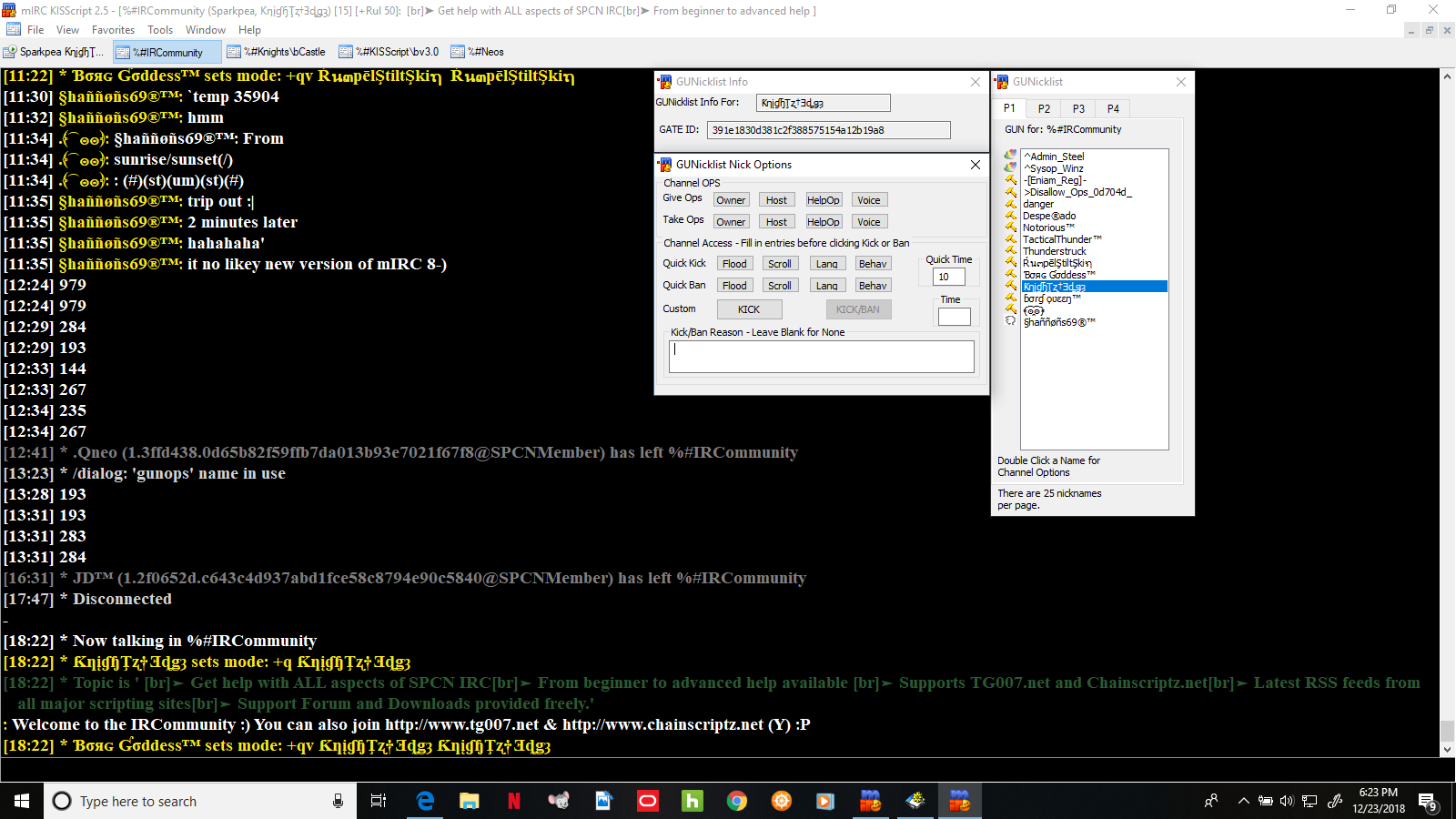Image resolution: width=1456 pixels, height=819 pixels.
Task: Open File Explorer from the taskbar
Action: pos(470,801)
